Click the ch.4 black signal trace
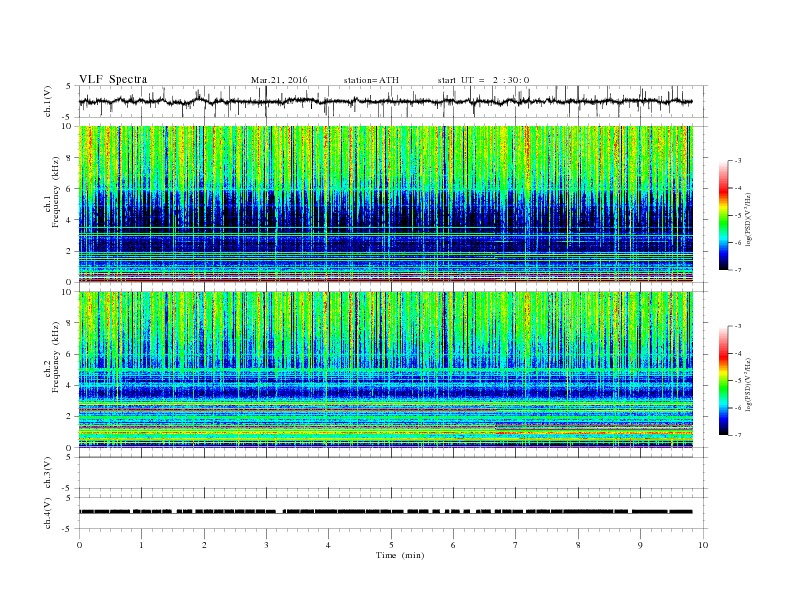Screen dimensions: 792x612 tap(386, 512)
